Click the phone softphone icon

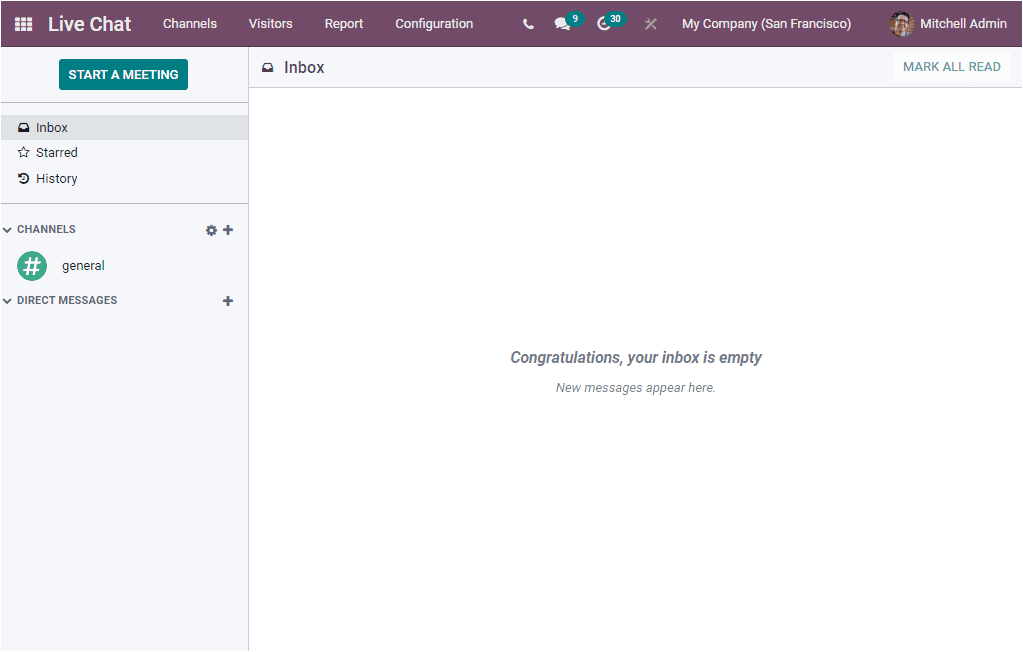[x=528, y=23]
